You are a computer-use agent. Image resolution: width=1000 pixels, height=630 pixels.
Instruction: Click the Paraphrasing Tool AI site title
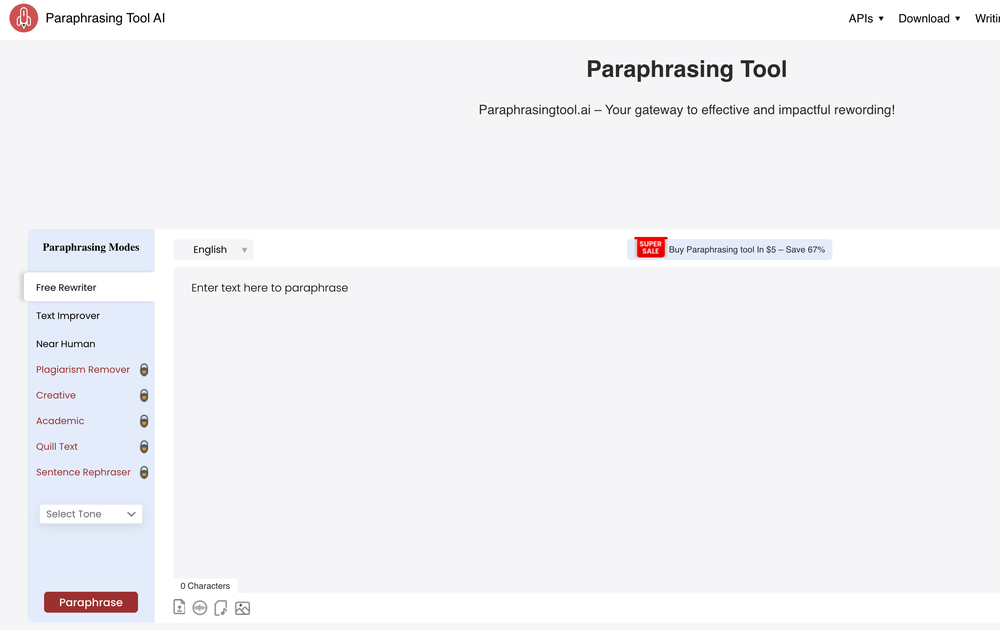105,18
